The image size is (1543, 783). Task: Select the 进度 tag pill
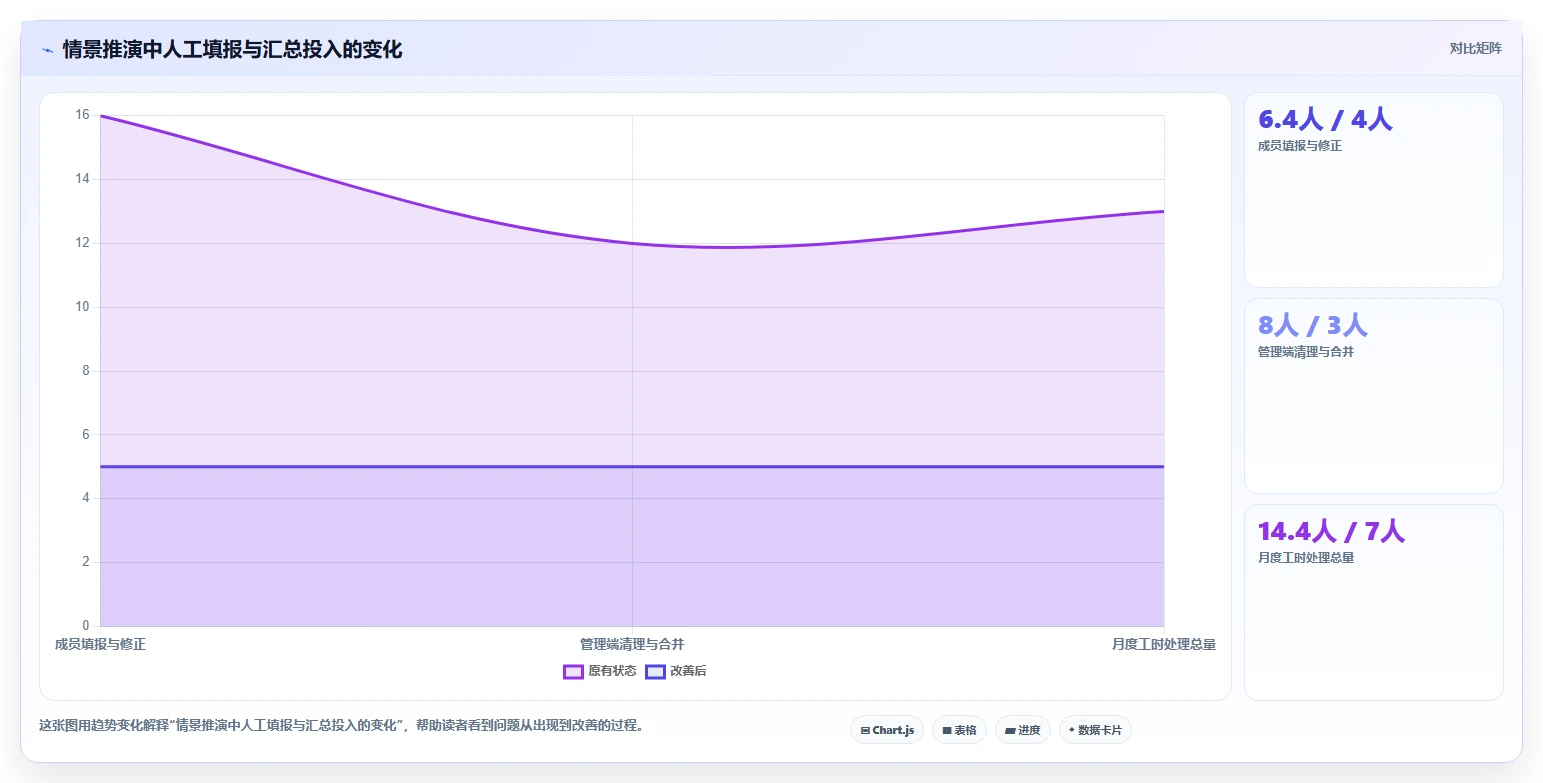click(1023, 730)
